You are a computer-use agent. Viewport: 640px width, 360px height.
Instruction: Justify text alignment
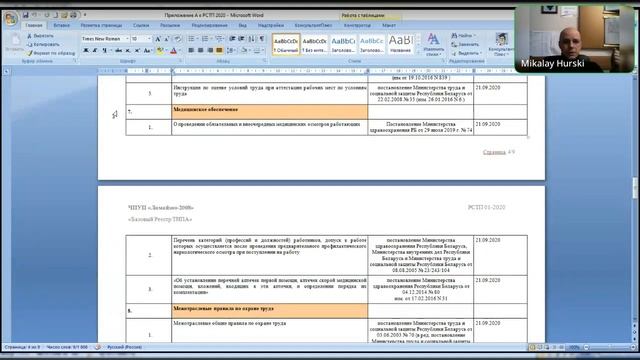[220, 51]
